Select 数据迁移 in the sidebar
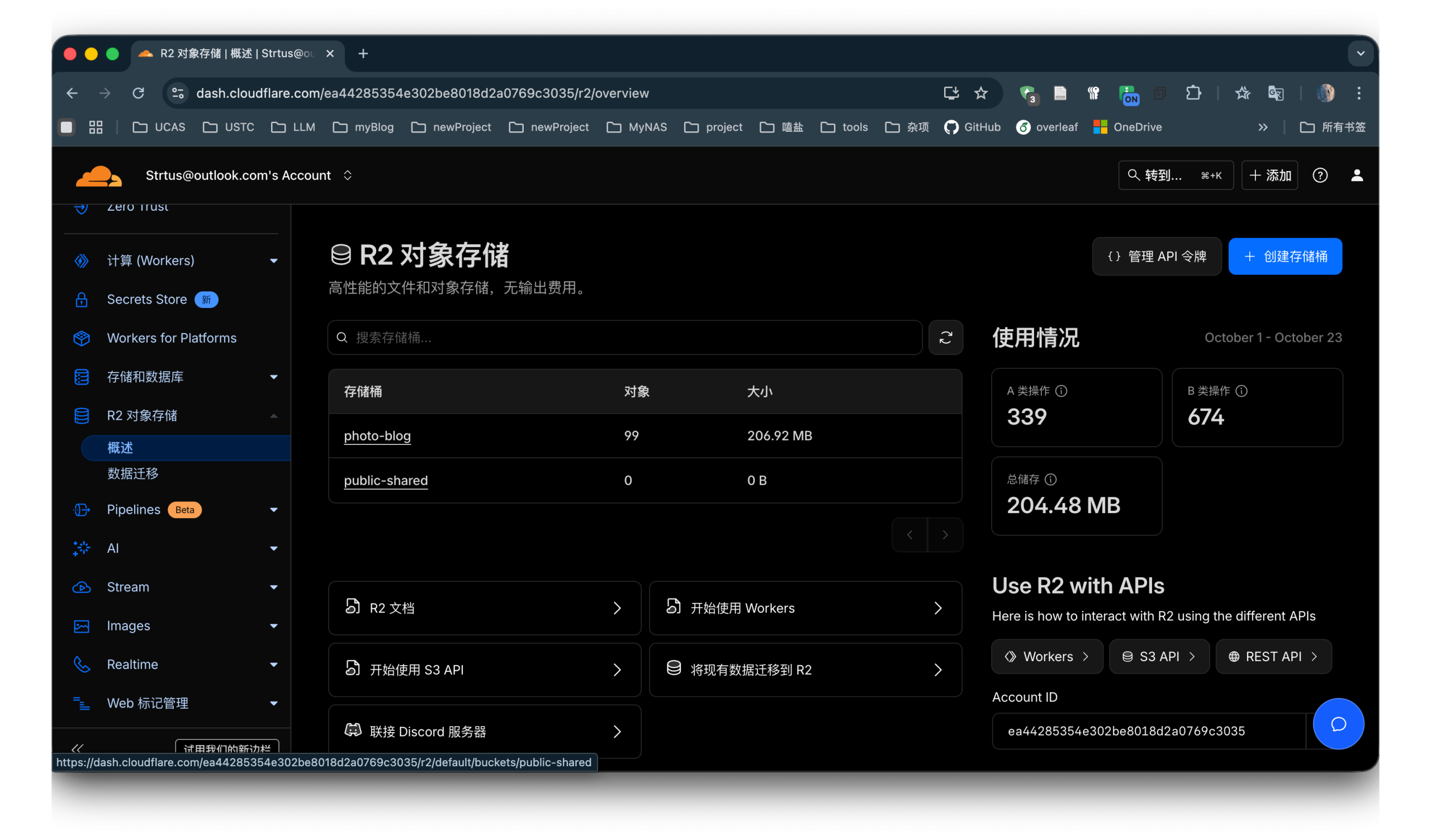The image size is (1431, 840). pos(133,473)
